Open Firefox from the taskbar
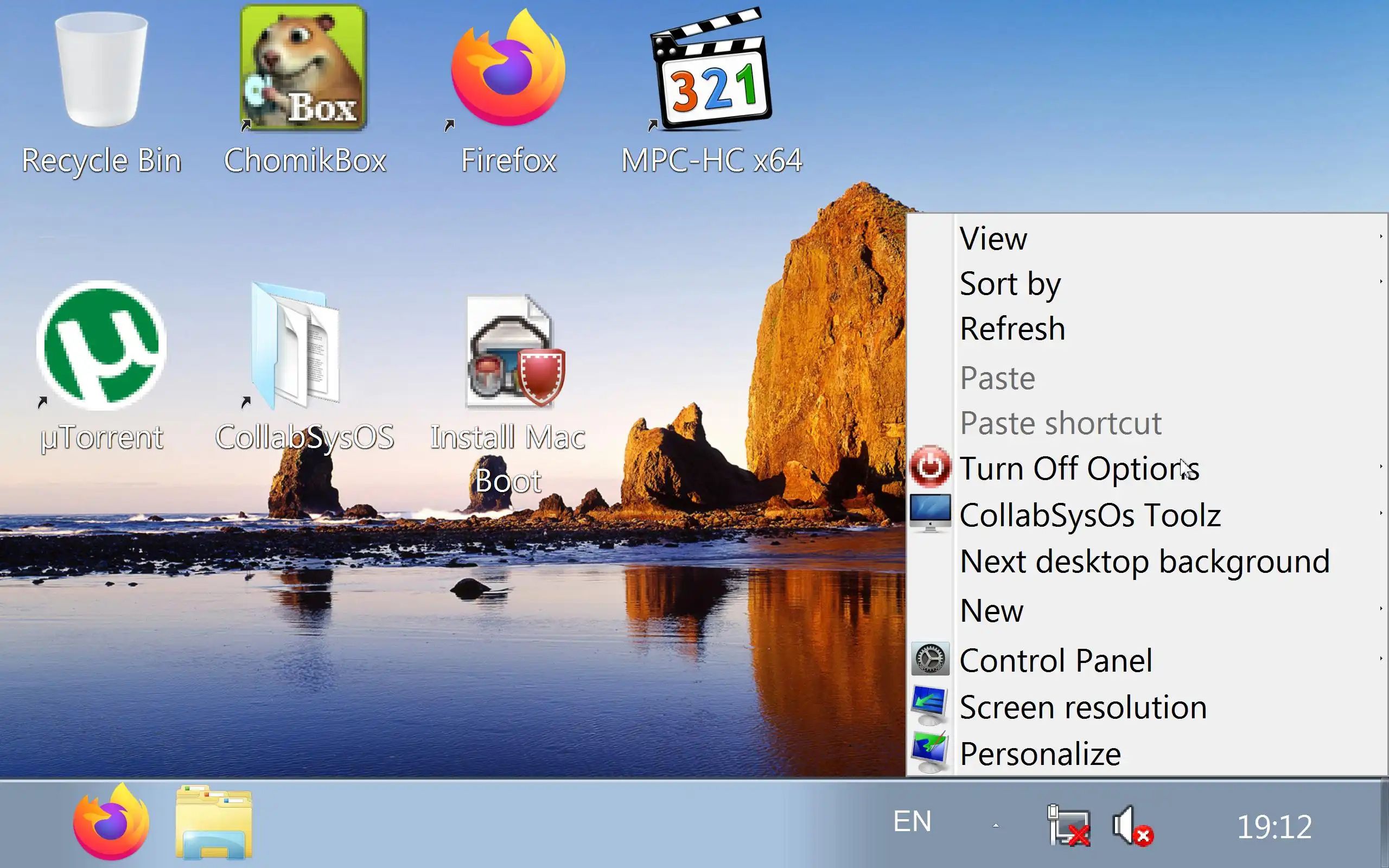 coord(111,822)
